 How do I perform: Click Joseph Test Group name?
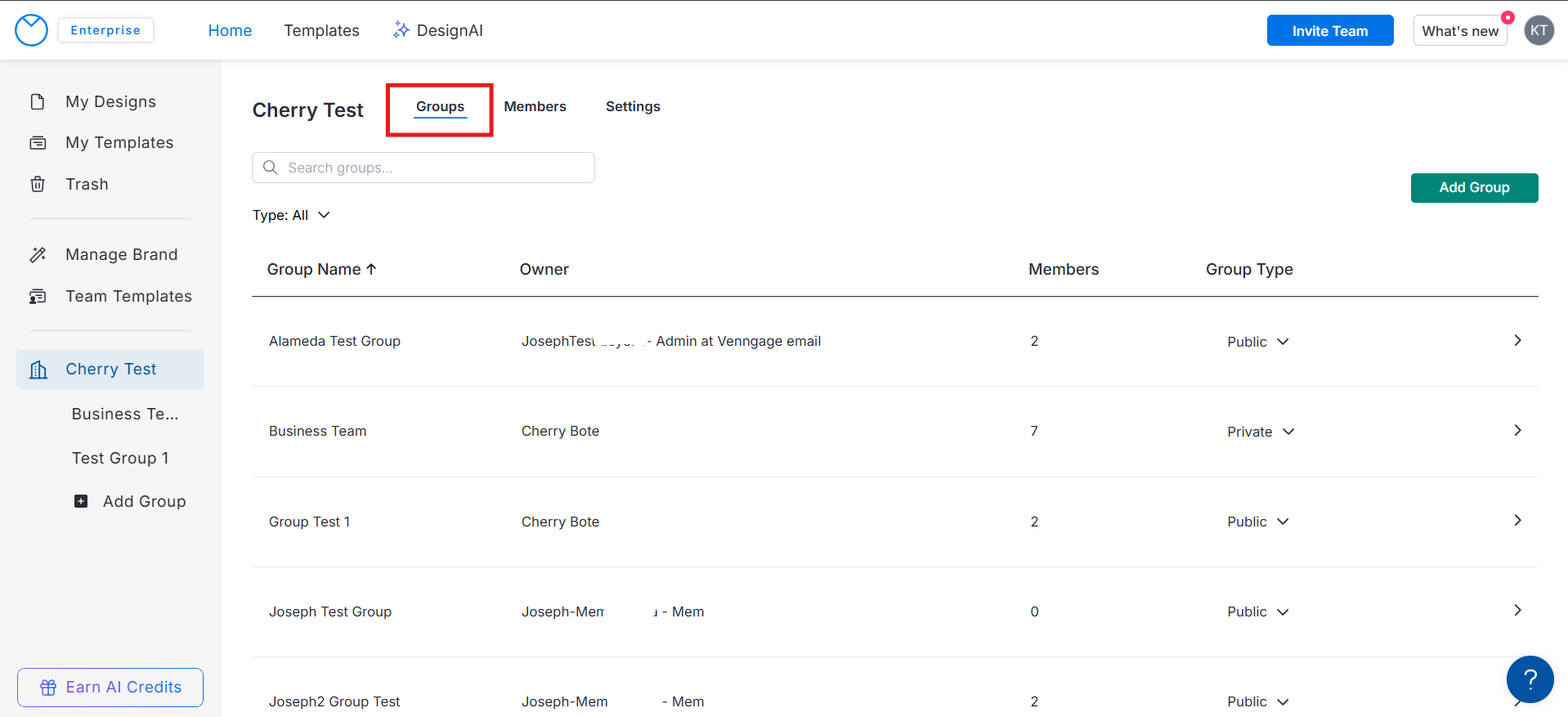click(x=330, y=612)
